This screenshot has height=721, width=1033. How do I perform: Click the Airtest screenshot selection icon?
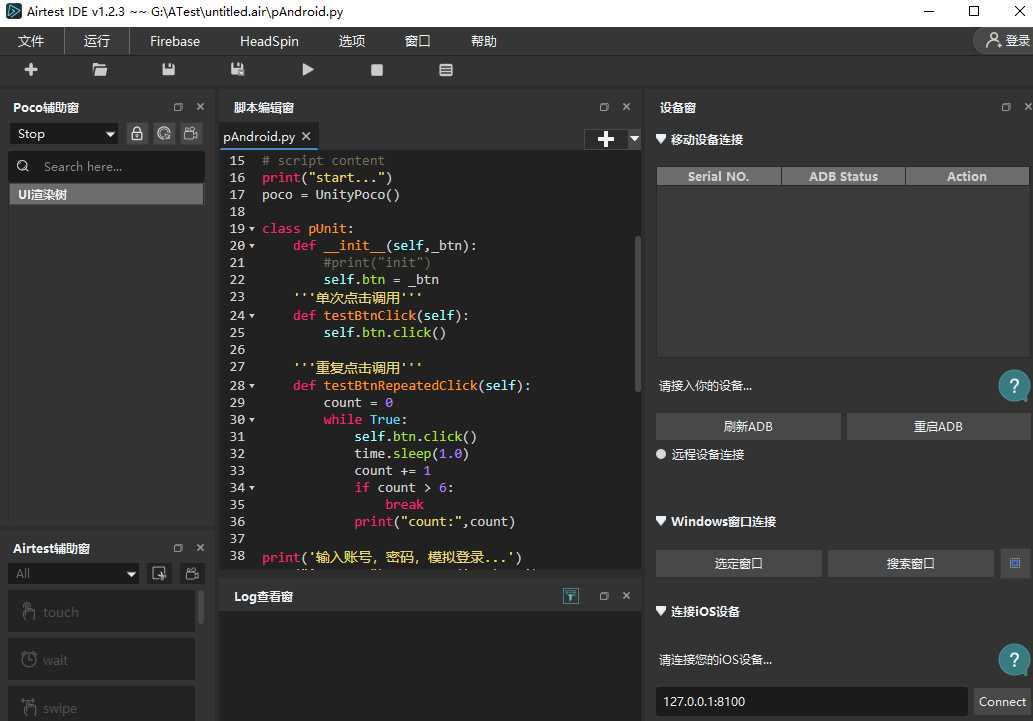[159, 573]
